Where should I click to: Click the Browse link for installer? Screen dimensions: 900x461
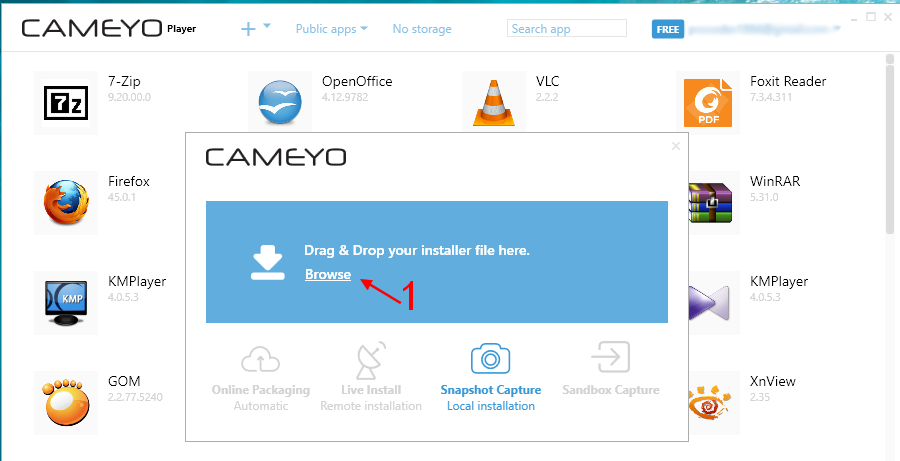[x=328, y=274]
